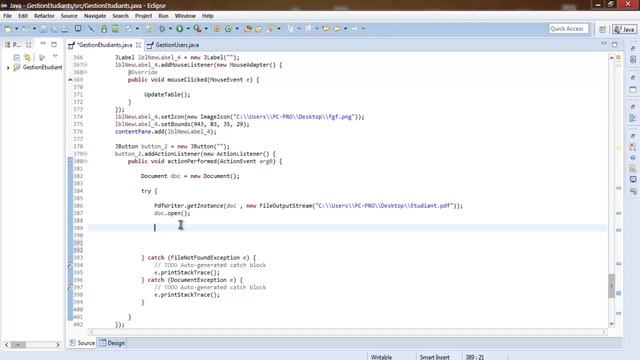Click the UpdateTable(); line of code
The height and width of the screenshot is (360, 640).
pos(167,94)
